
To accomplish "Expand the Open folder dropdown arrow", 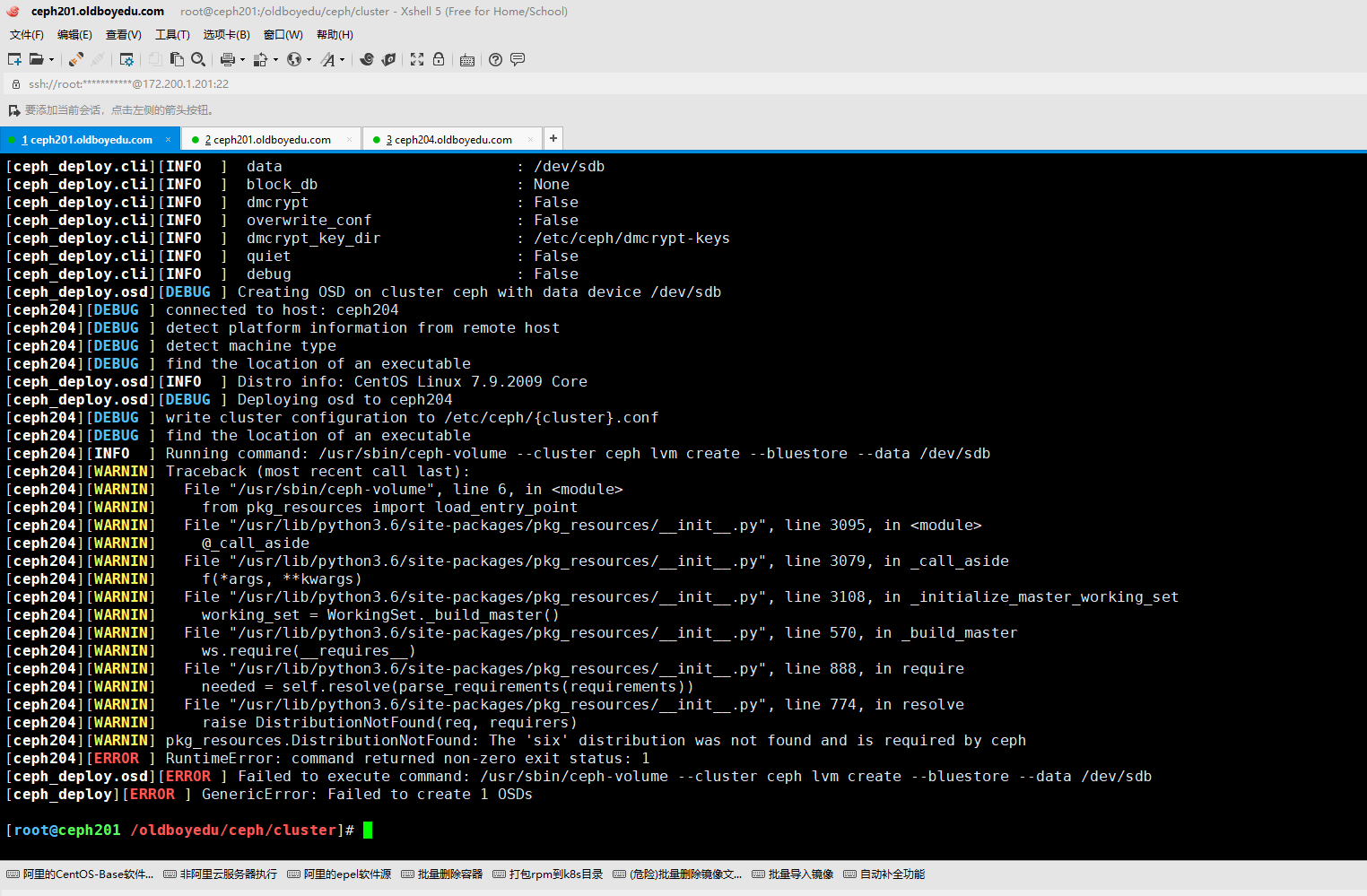I will point(51,60).
